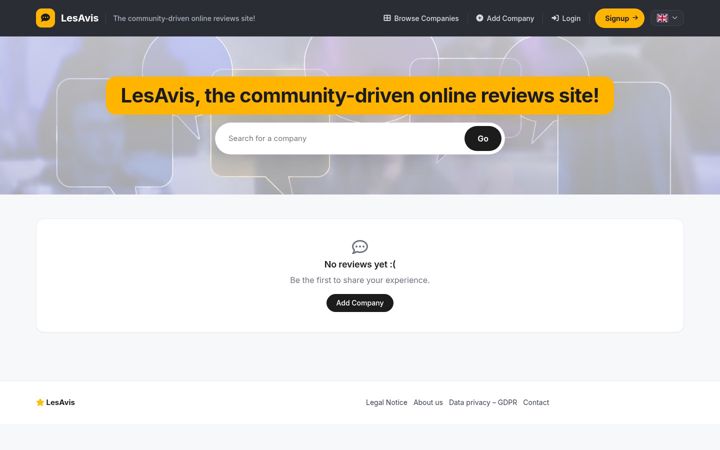The height and width of the screenshot is (450, 720).
Task: Click the arrow icon inside Signup button
Action: tap(635, 18)
